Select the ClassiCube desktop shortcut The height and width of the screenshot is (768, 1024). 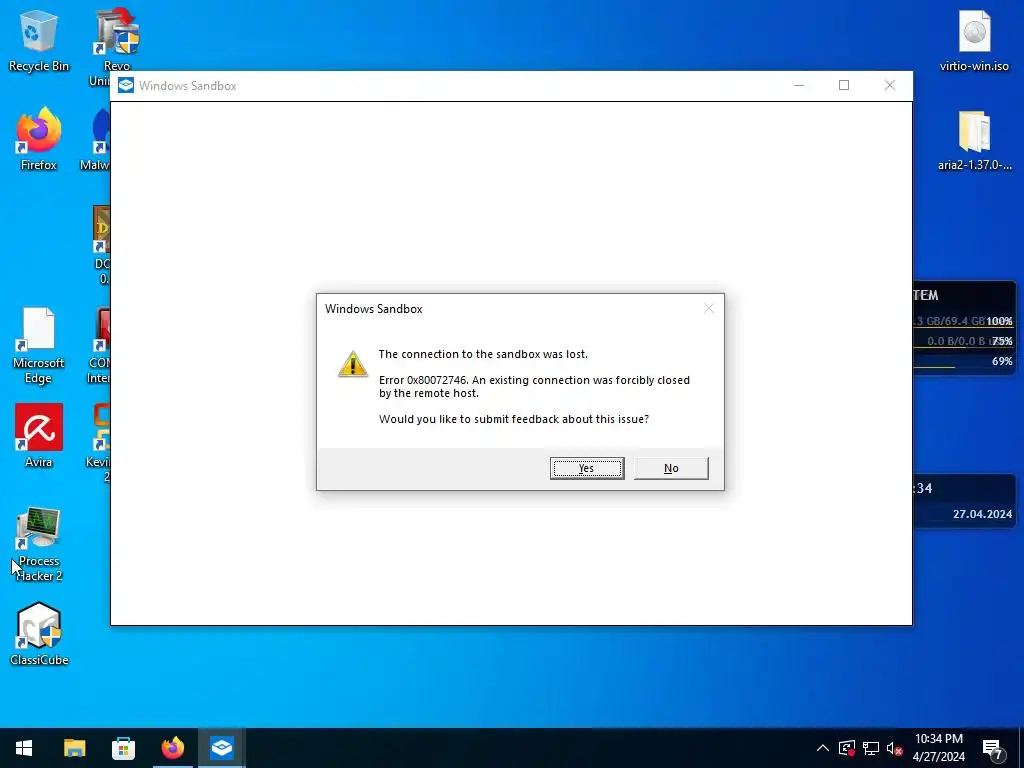pyautogui.click(x=39, y=633)
